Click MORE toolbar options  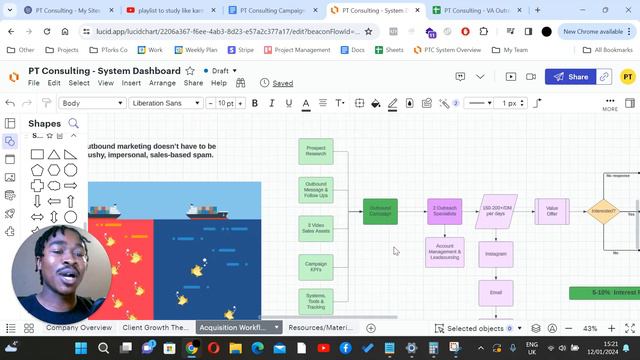pyautogui.click(x=610, y=104)
